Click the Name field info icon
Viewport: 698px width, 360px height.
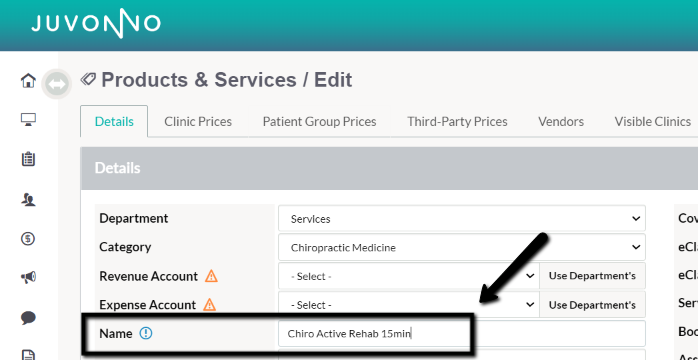tap(146, 333)
